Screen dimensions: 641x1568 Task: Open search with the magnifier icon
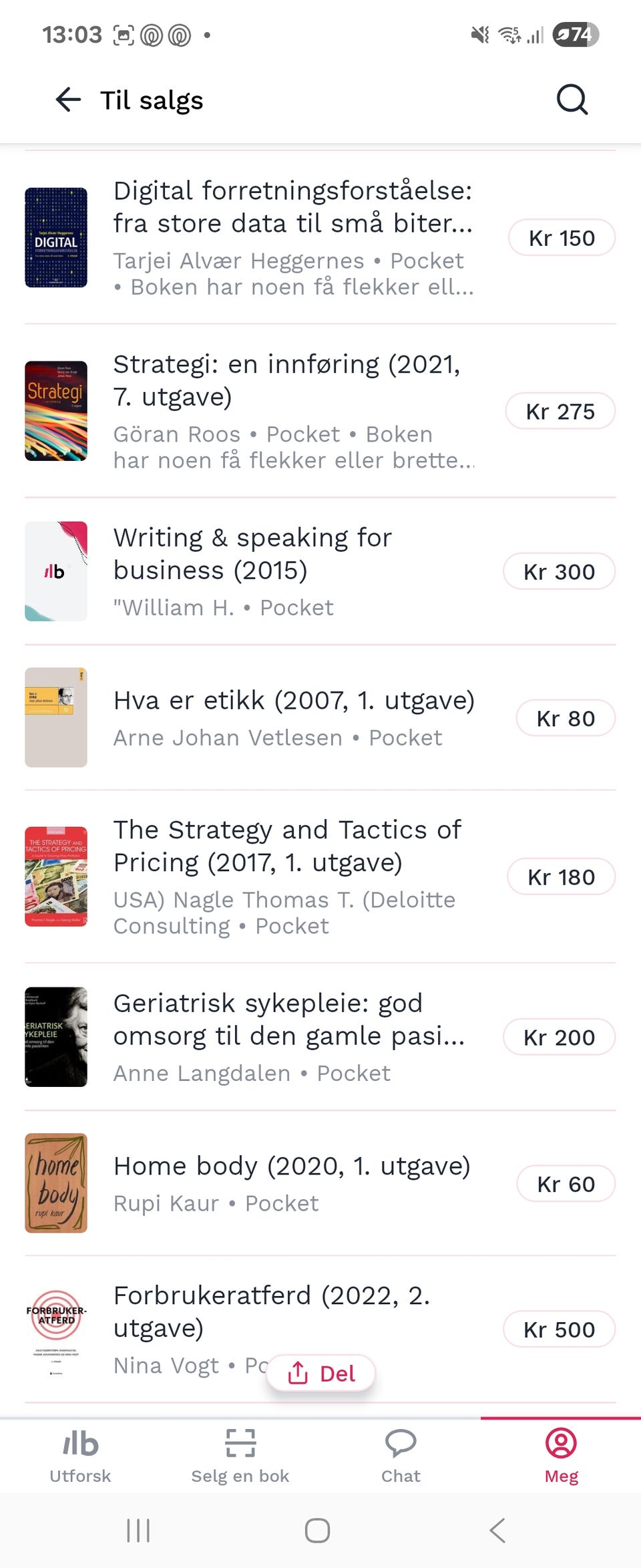tap(572, 100)
